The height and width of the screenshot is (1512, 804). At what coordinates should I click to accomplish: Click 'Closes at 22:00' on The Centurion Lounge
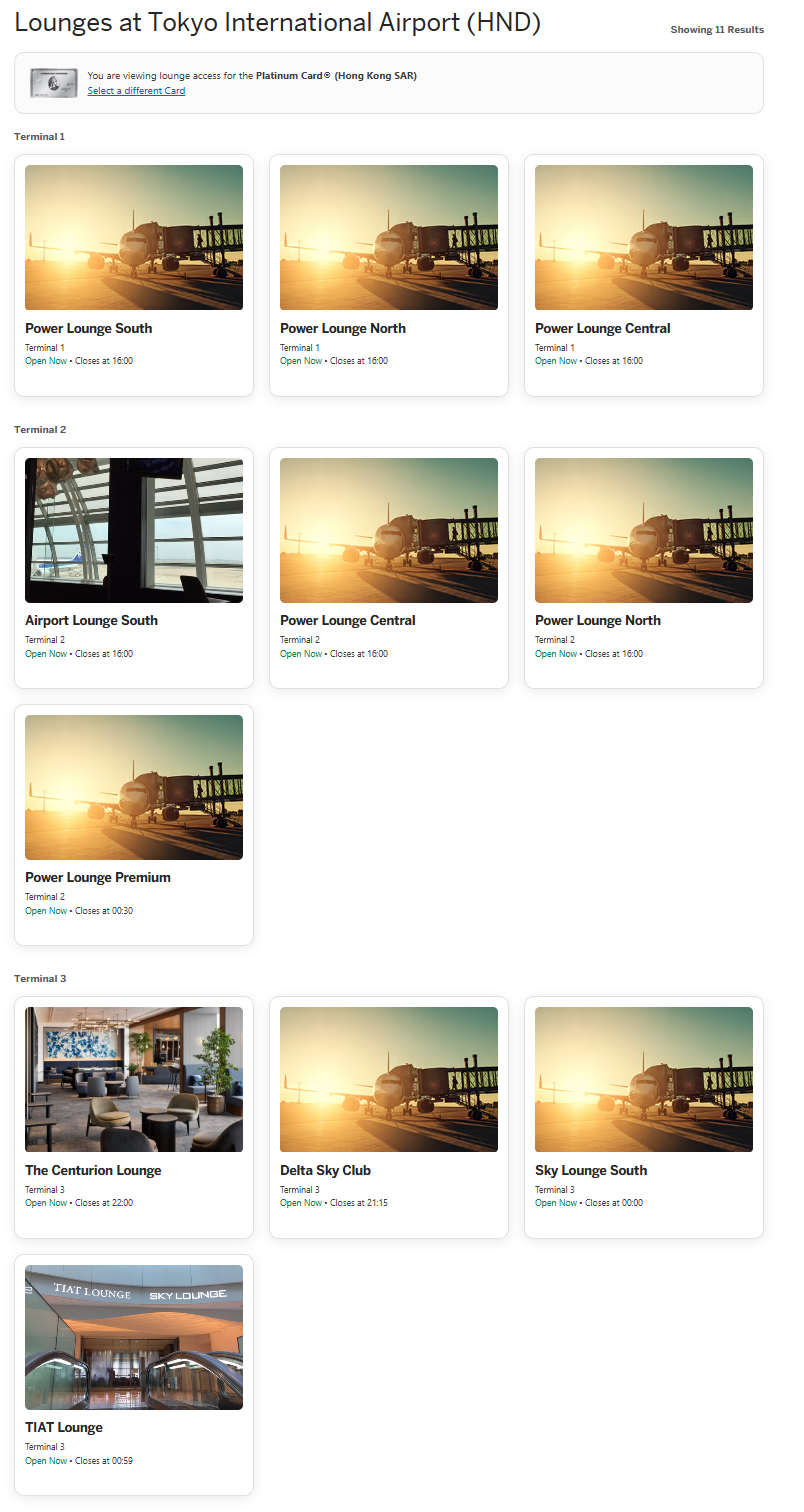click(x=104, y=1203)
